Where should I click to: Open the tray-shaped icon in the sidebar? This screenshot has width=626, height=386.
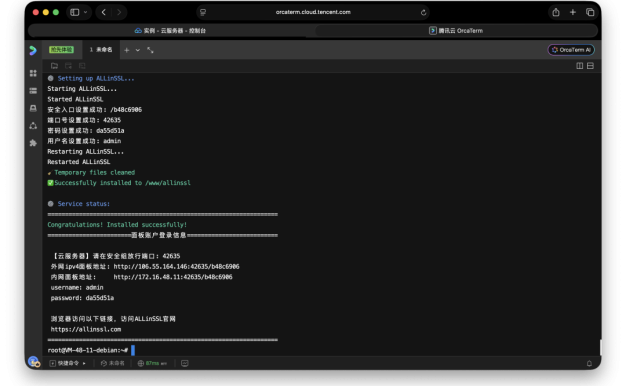[x=33, y=108]
